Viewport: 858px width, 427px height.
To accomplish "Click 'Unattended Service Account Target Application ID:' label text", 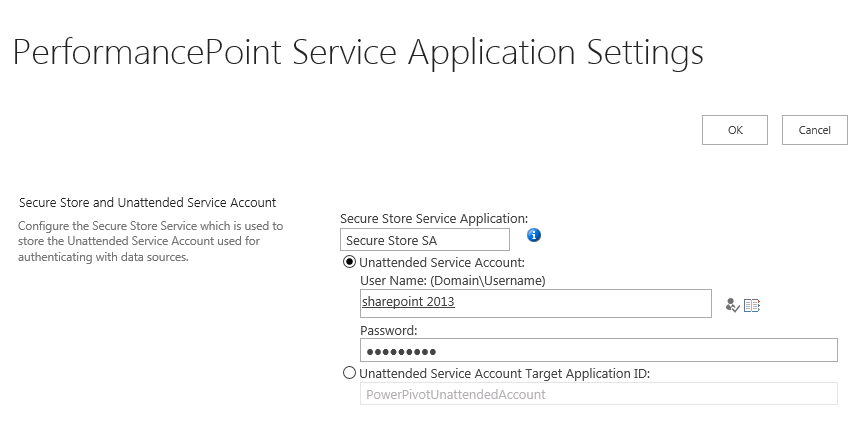I will click(x=504, y=373).
